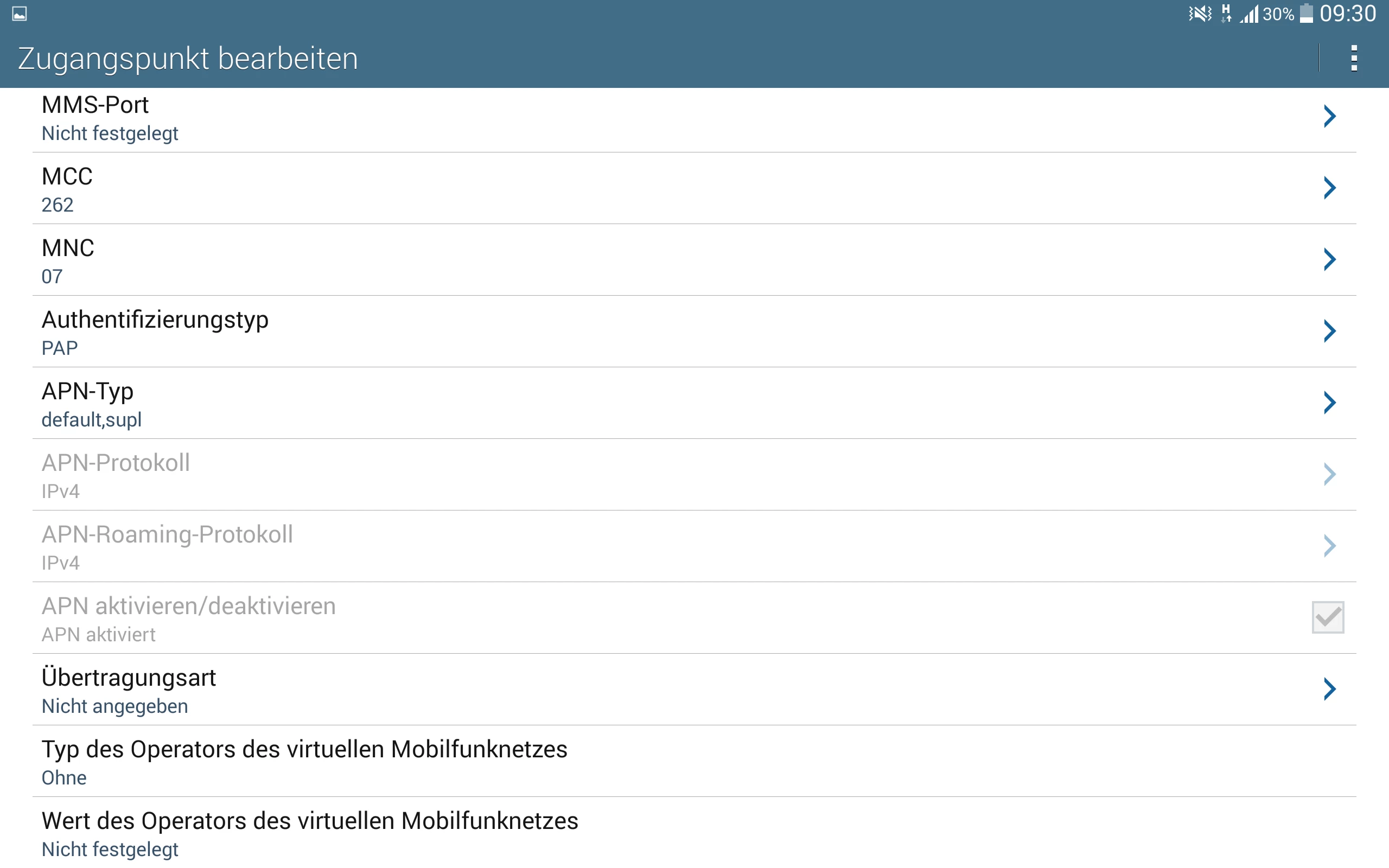The height and width of the screenshot is (868, 1389).
Task: Tap the screenshot notification icon
Action: (x=20, y=14)
